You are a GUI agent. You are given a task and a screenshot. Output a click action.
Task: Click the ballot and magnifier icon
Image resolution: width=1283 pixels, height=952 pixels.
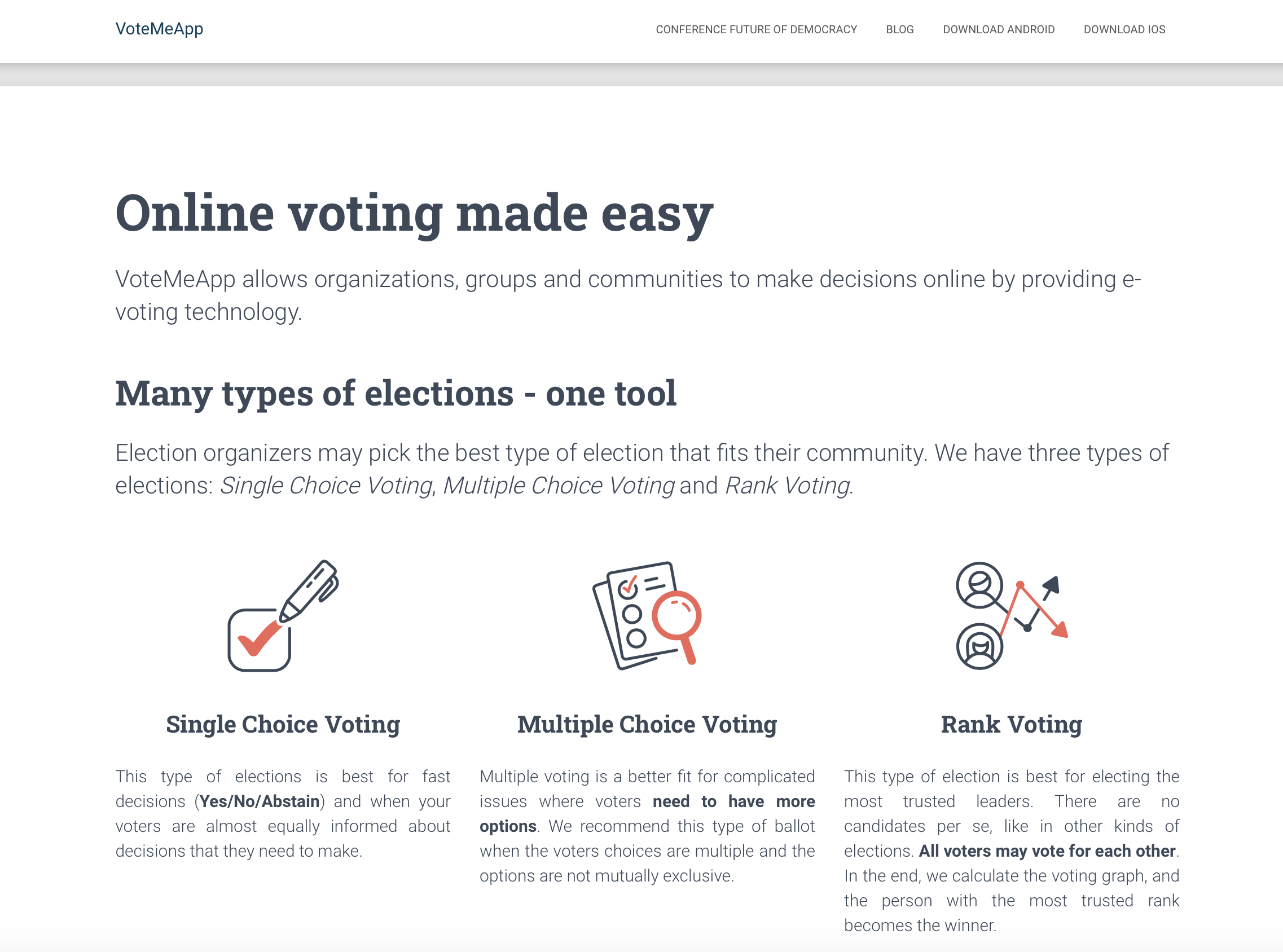(x=647, y=615)
